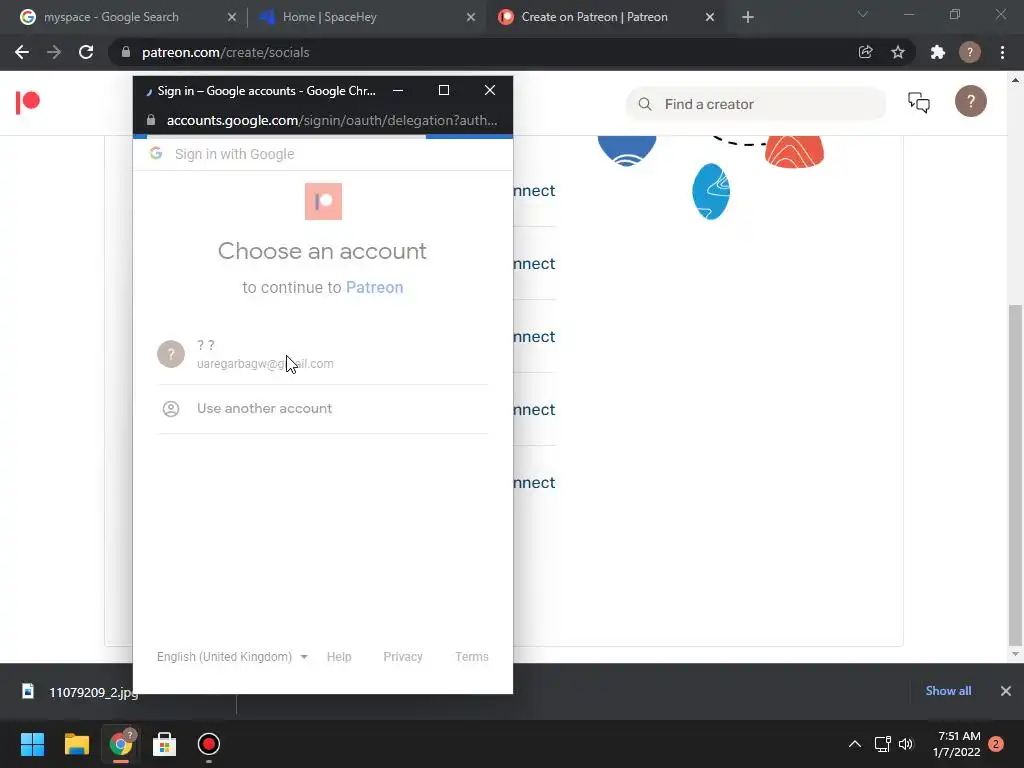Viewport: 1024px width, 768px height.
Task: Open File Explorer from the taskbar
Action: pyautogui.click(x=76, y=744)
